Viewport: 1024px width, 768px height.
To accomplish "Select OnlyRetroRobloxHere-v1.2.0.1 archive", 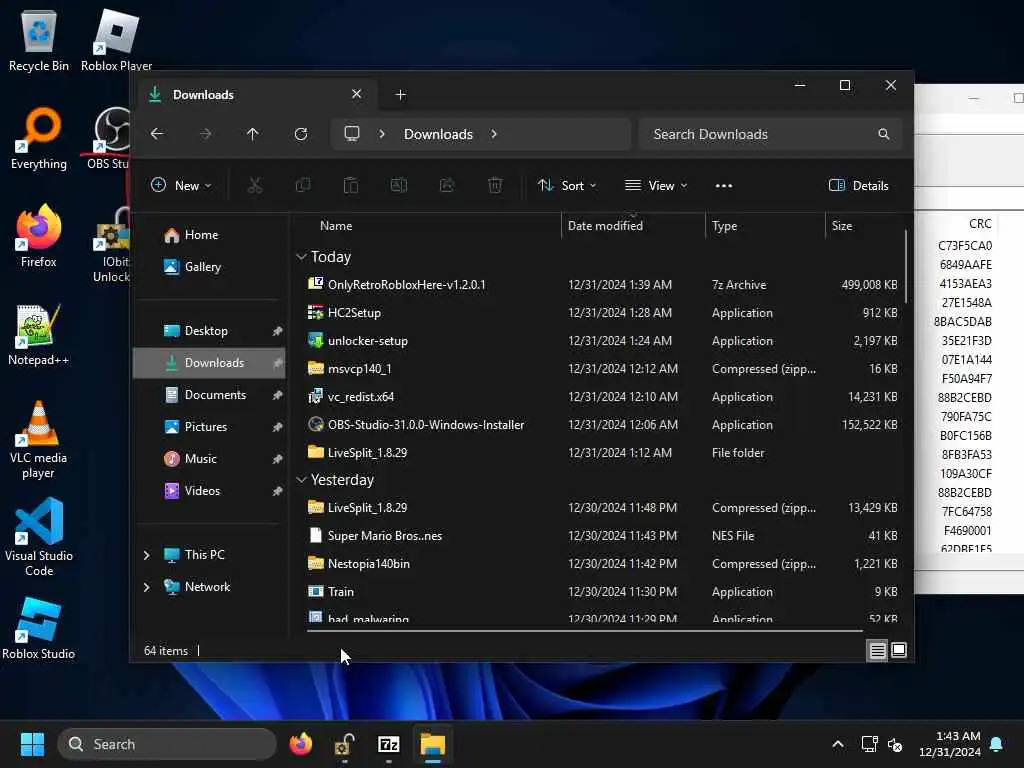I will pos(406,285).
